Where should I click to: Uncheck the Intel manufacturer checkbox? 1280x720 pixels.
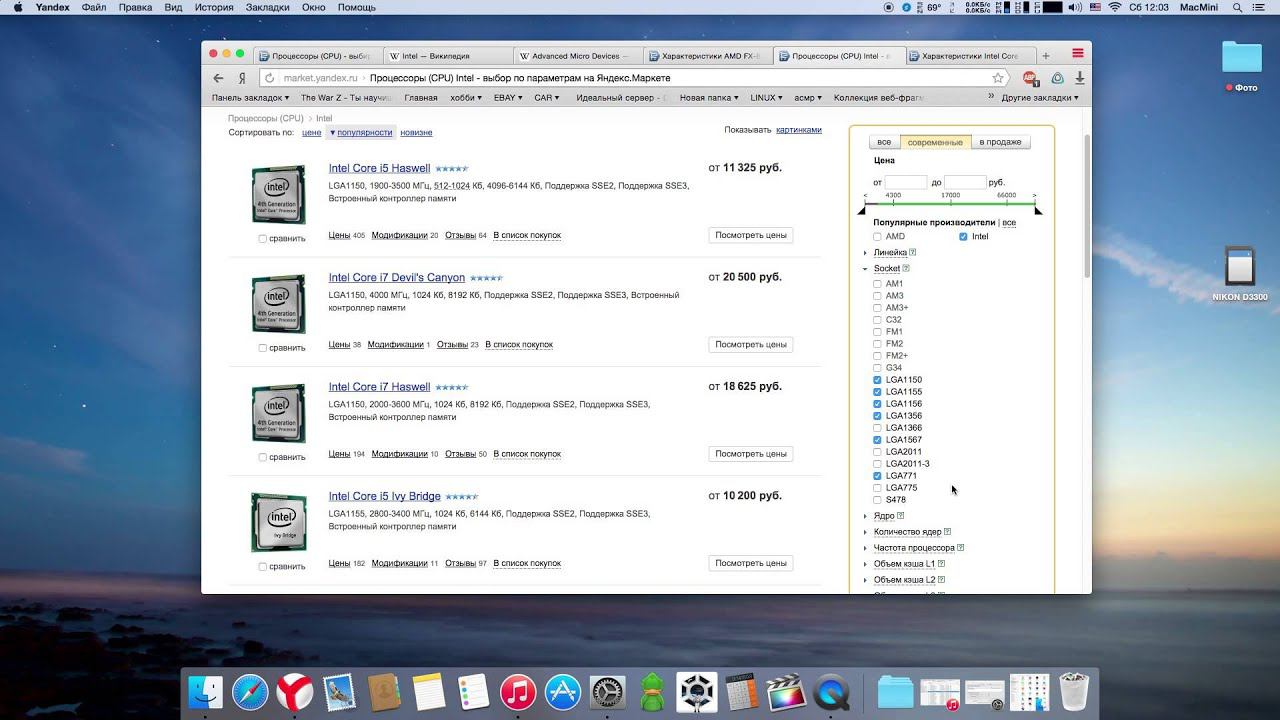(963, 237)
